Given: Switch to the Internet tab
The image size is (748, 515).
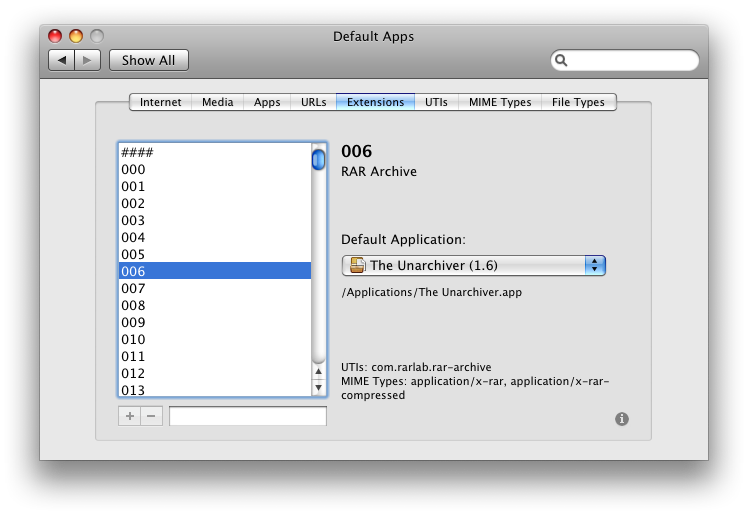Looking at the screenshot, I should (161, 102).
